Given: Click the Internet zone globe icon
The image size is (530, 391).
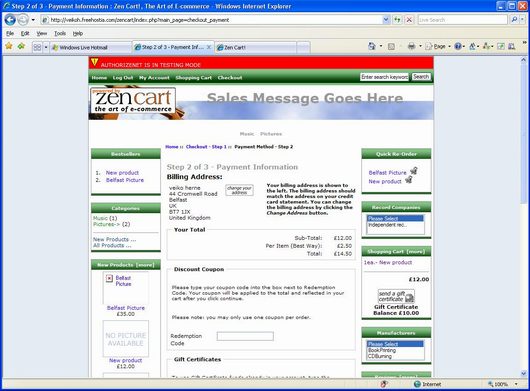Looking at the screenshot, I should [417, 384].
